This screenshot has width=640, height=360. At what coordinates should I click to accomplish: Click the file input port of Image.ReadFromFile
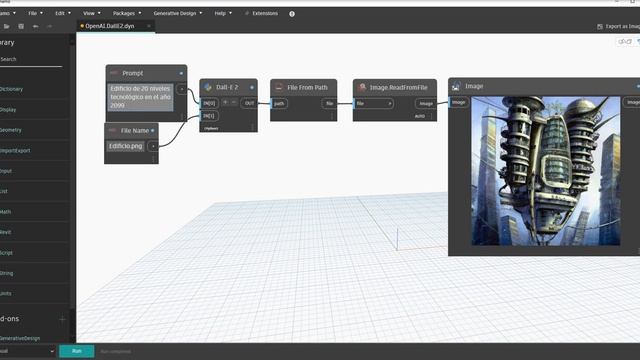click(x=373, y=104)
